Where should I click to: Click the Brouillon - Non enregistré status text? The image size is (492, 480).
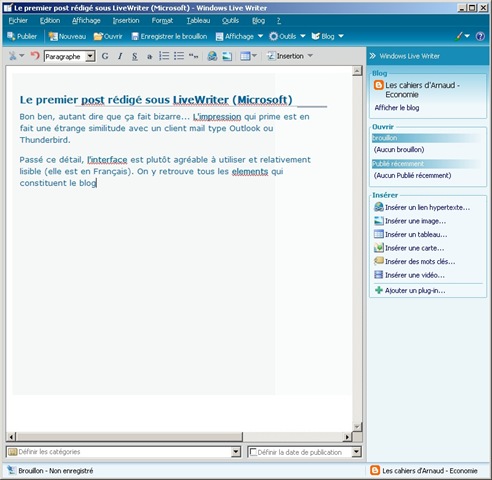click(x=56, y=471)
